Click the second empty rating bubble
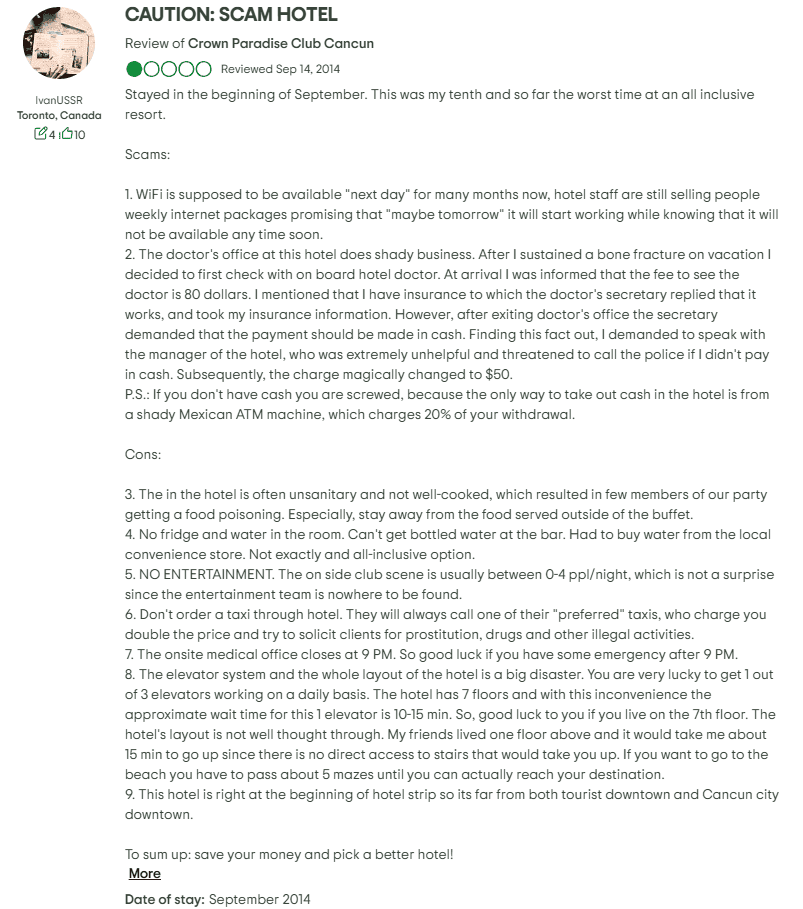This screenshot has width=803, height=909. tap(152, 69)
